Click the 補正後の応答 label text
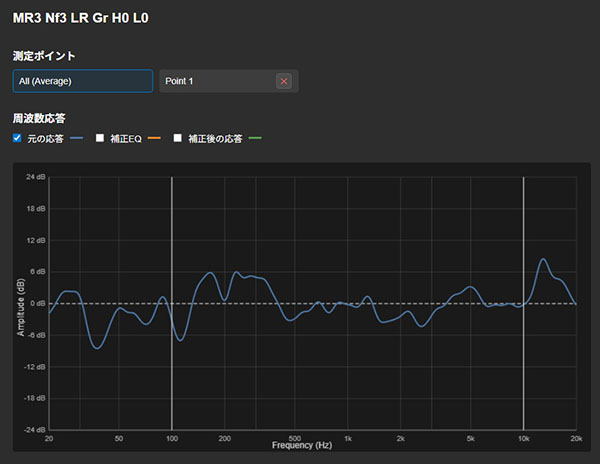 215,139
